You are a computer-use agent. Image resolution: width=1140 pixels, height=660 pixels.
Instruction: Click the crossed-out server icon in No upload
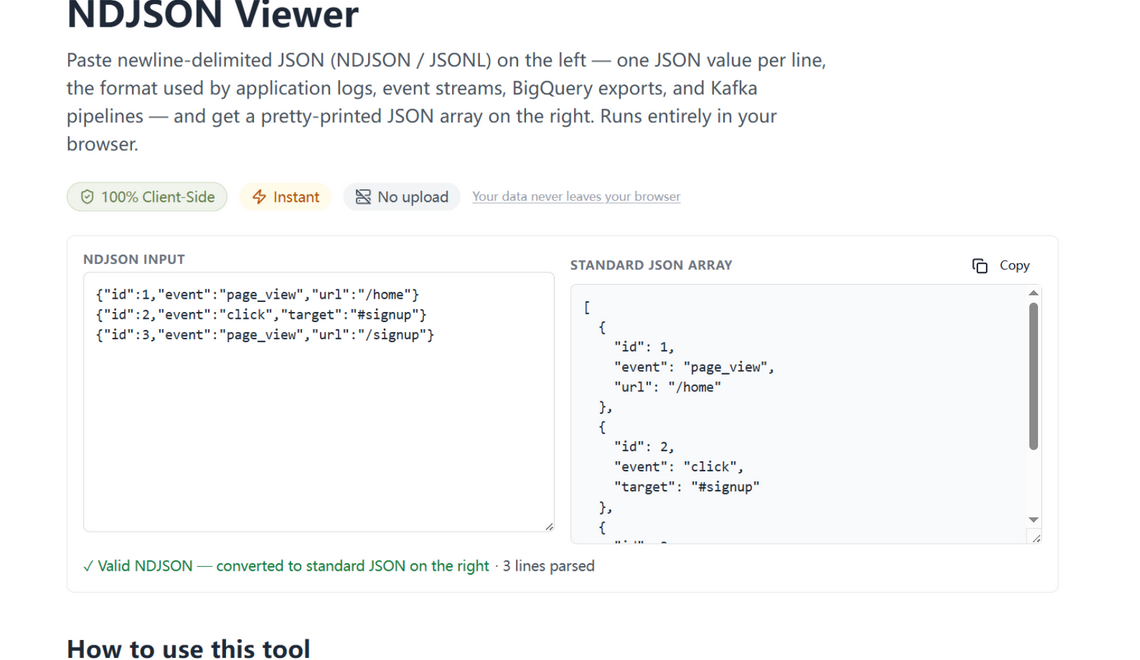coord(363,197)
